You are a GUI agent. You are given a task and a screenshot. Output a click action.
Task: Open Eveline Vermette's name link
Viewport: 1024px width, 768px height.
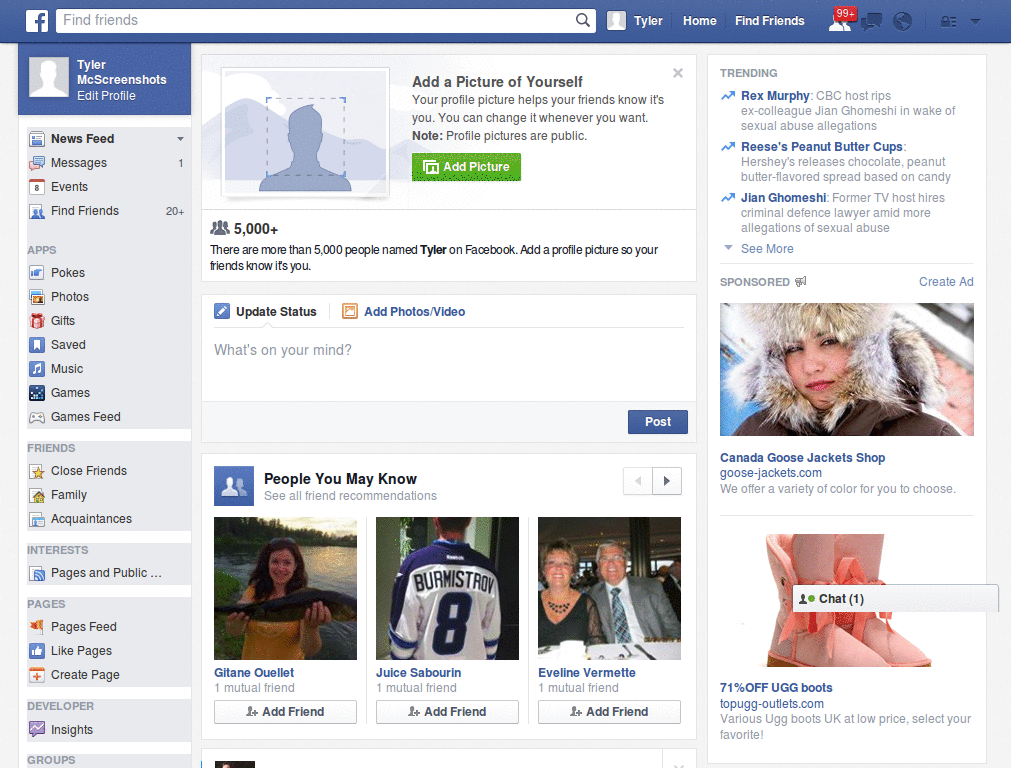click(586, 673)
